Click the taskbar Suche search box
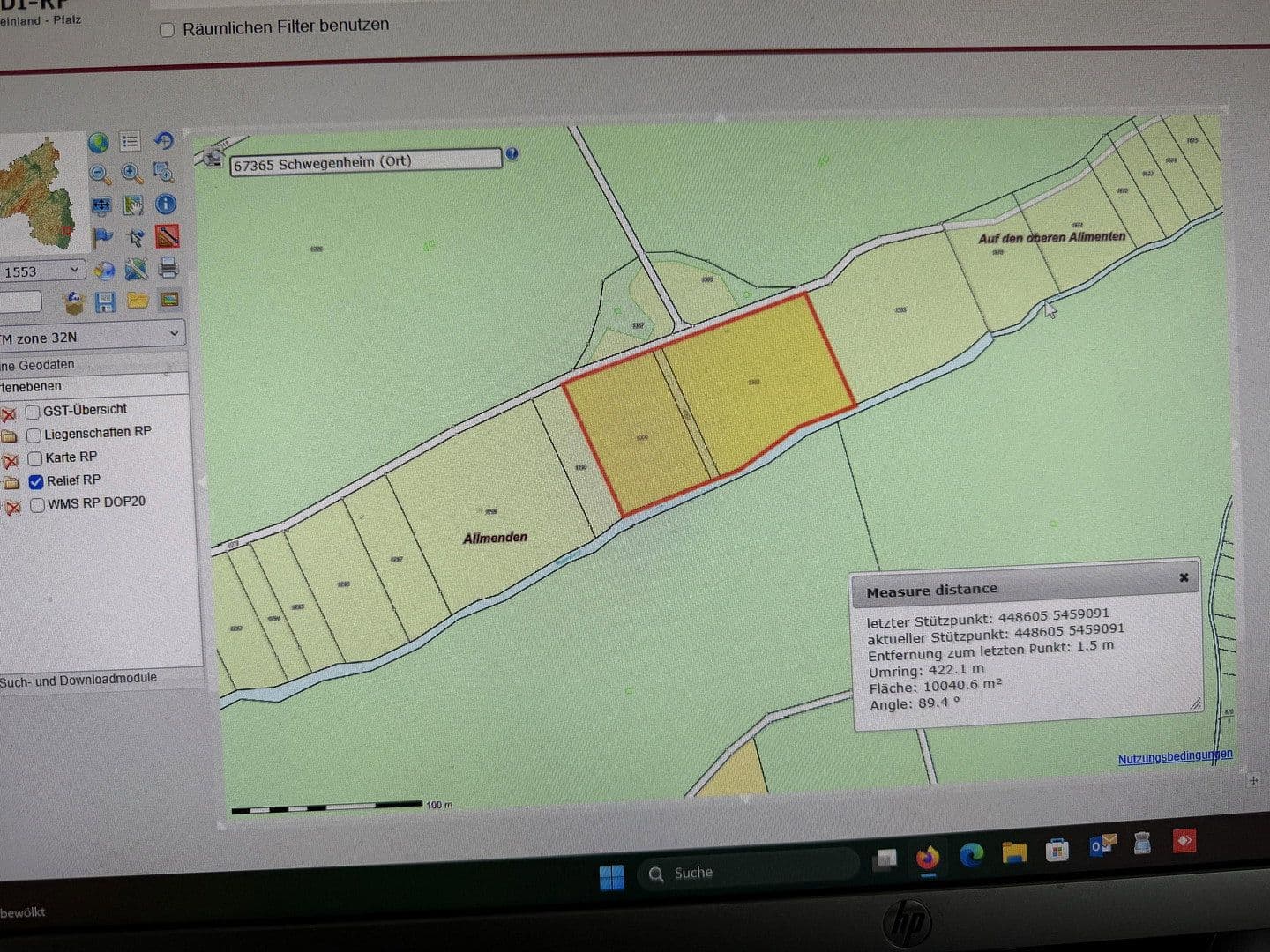 (x=749, y=871)
